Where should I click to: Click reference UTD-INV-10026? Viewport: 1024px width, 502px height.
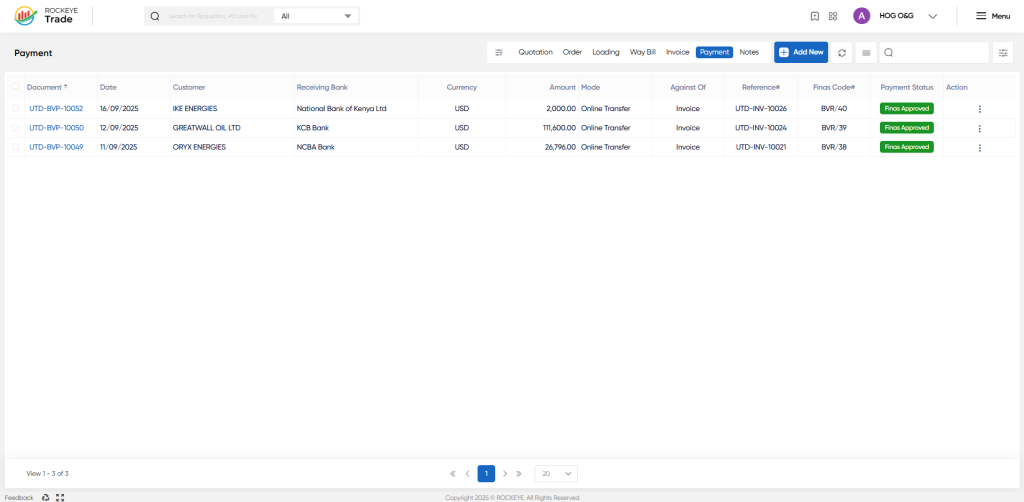coord(761,109)
